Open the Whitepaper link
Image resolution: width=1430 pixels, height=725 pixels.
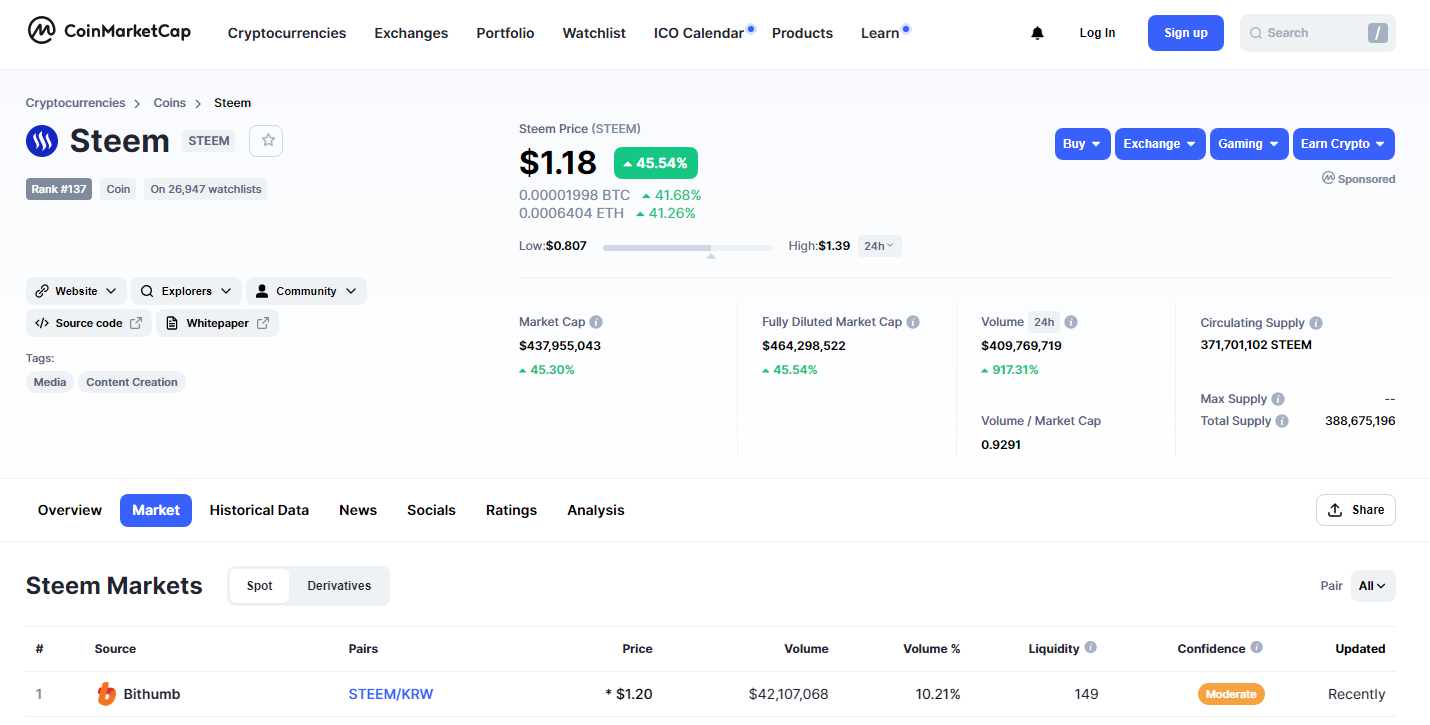217,323
